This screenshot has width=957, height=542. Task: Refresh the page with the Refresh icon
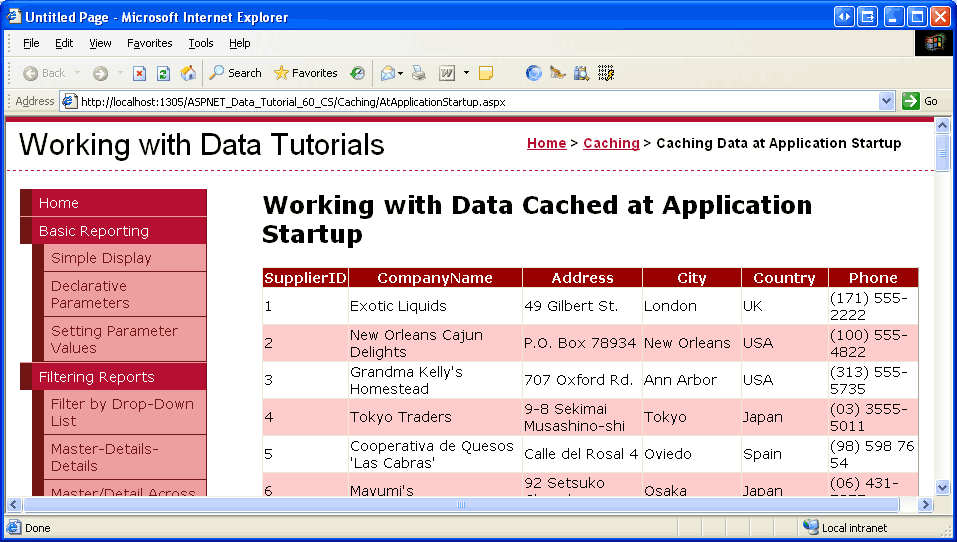coord(163,73)
